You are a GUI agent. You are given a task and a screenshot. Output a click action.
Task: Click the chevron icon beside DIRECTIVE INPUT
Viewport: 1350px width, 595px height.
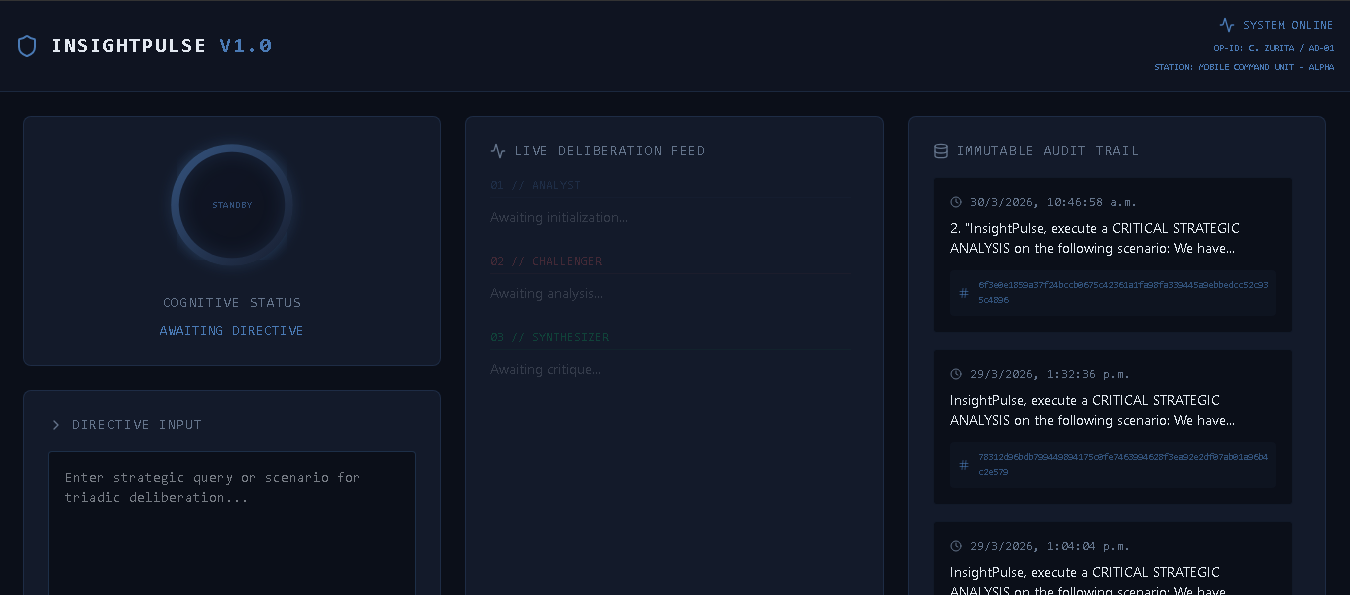click(x=56, y=424)
